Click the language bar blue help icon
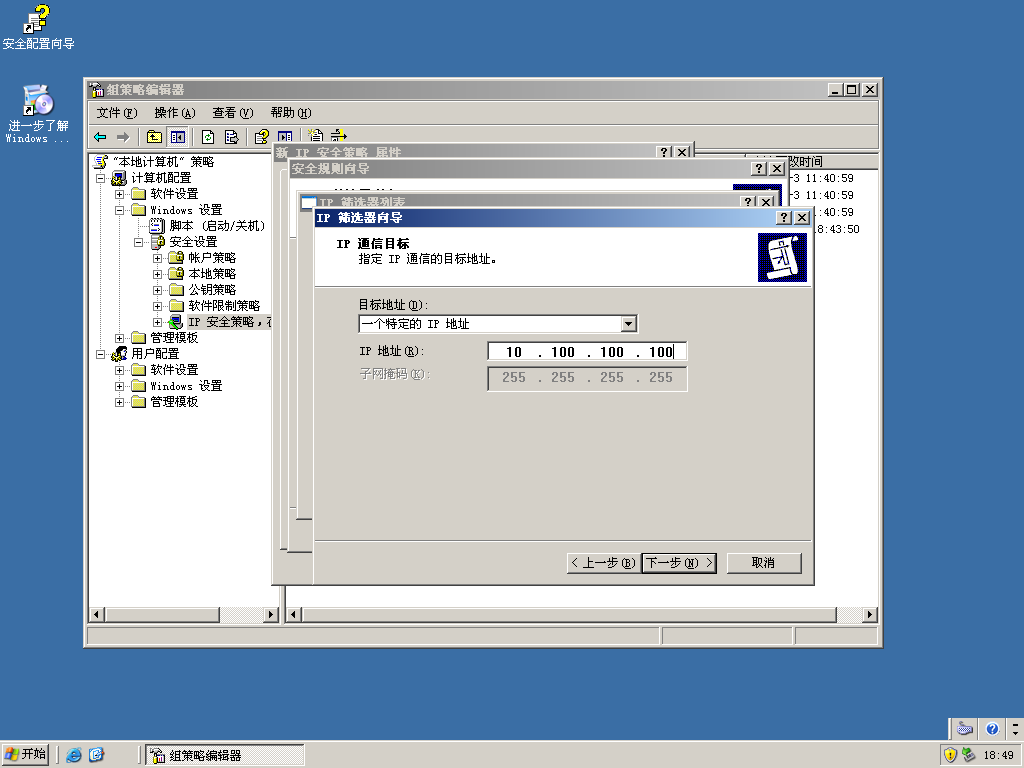 pos(992,728)
